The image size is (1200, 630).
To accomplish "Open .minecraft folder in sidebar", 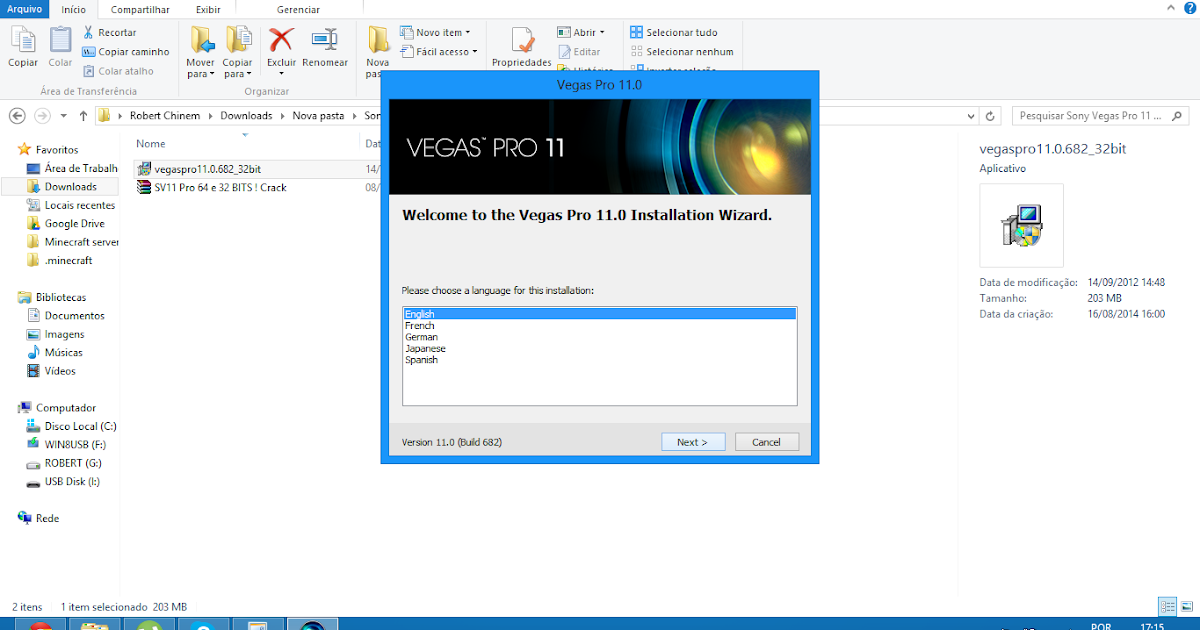I will click(x=59, y=260).
